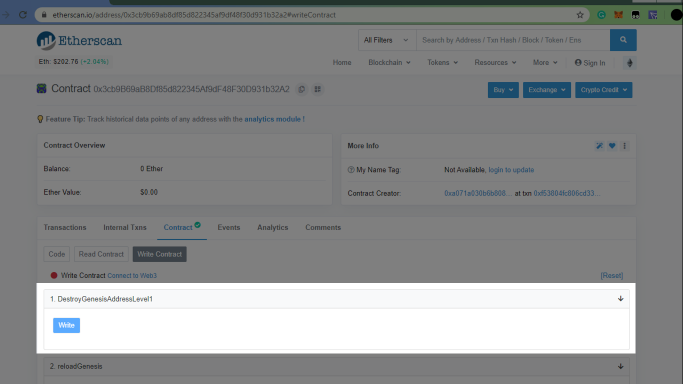Open the MetaMask fox extension

tap(618, 15)
